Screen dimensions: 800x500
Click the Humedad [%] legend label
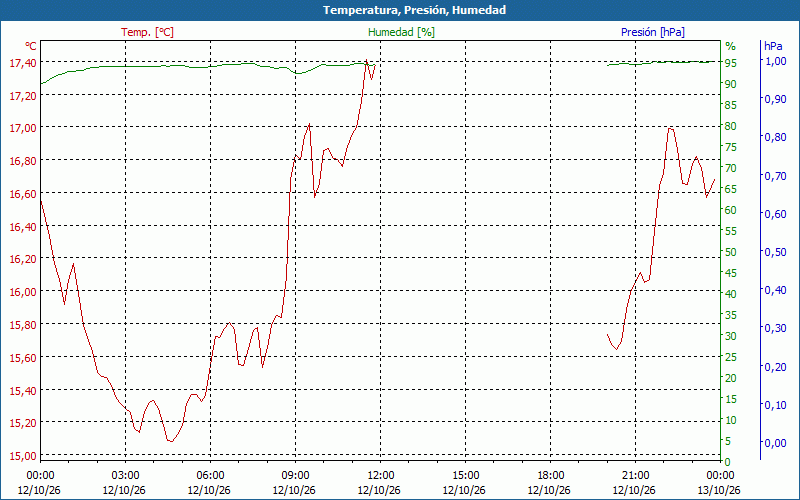point(401,32)
